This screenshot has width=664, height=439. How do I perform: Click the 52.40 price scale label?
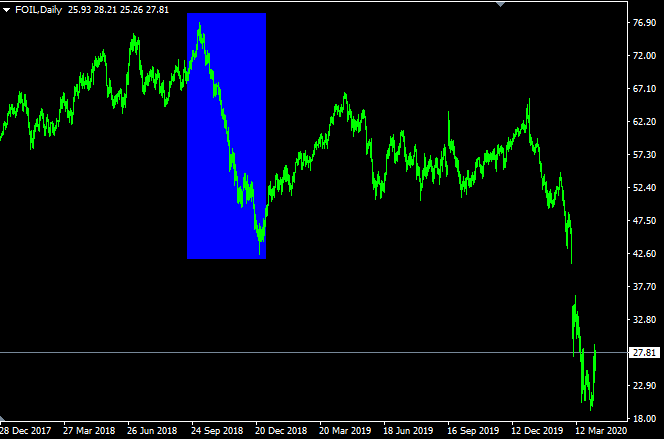[644, 188]
